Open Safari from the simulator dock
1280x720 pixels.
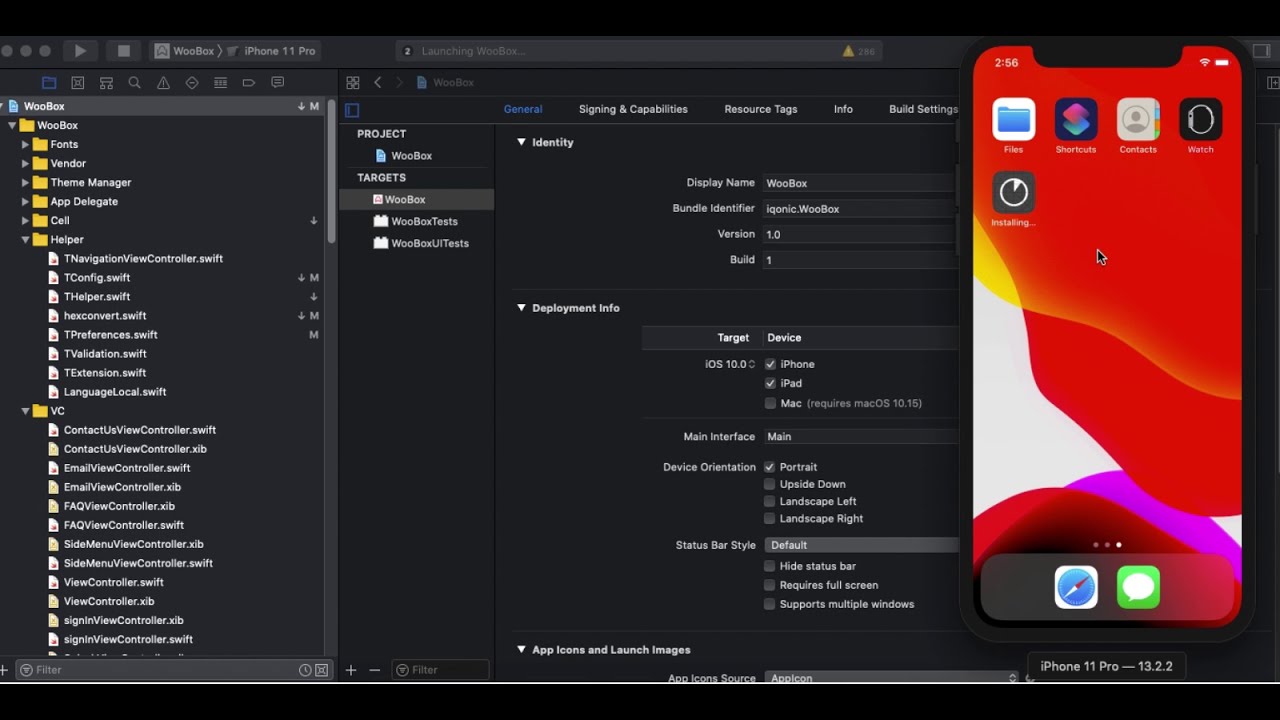click(1076, 588)
